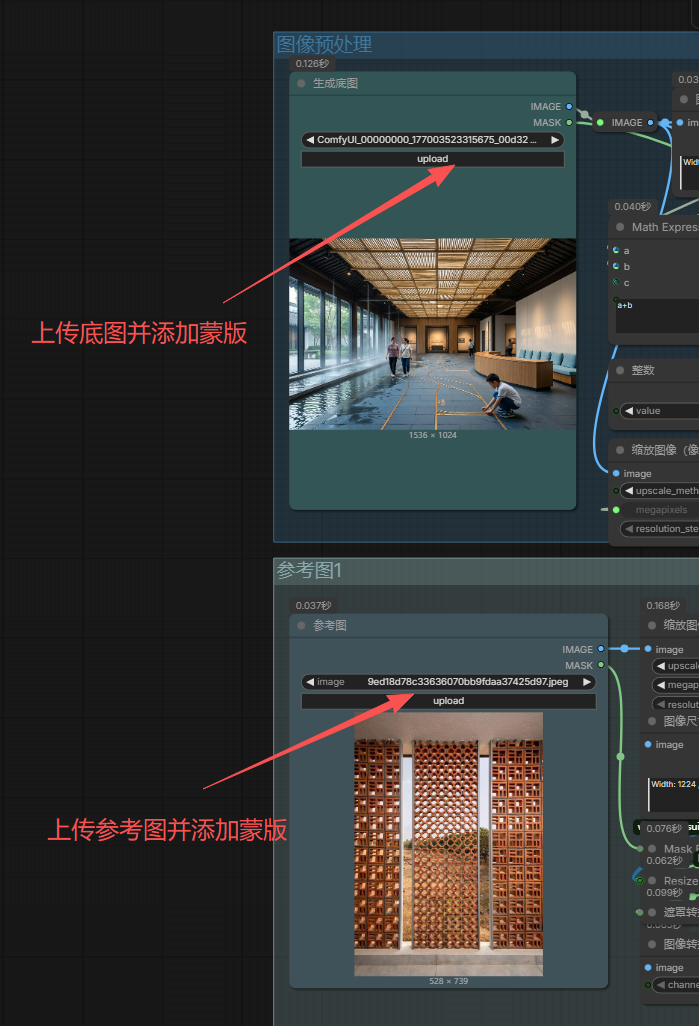699x1026 pixels.
Task: Toggle collapse dot of 缩放图像 node in 图像预处理
Action: (x=620, y=450)
